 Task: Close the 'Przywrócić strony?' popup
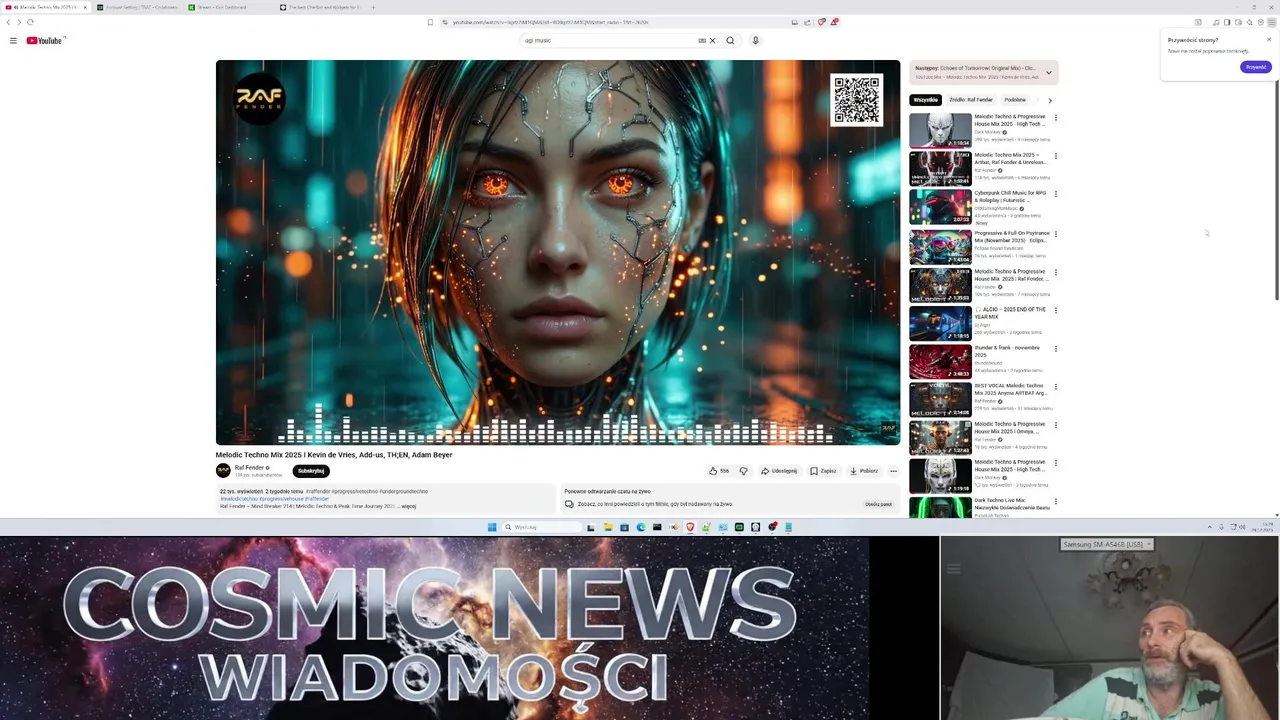(x=1269, y=40)
